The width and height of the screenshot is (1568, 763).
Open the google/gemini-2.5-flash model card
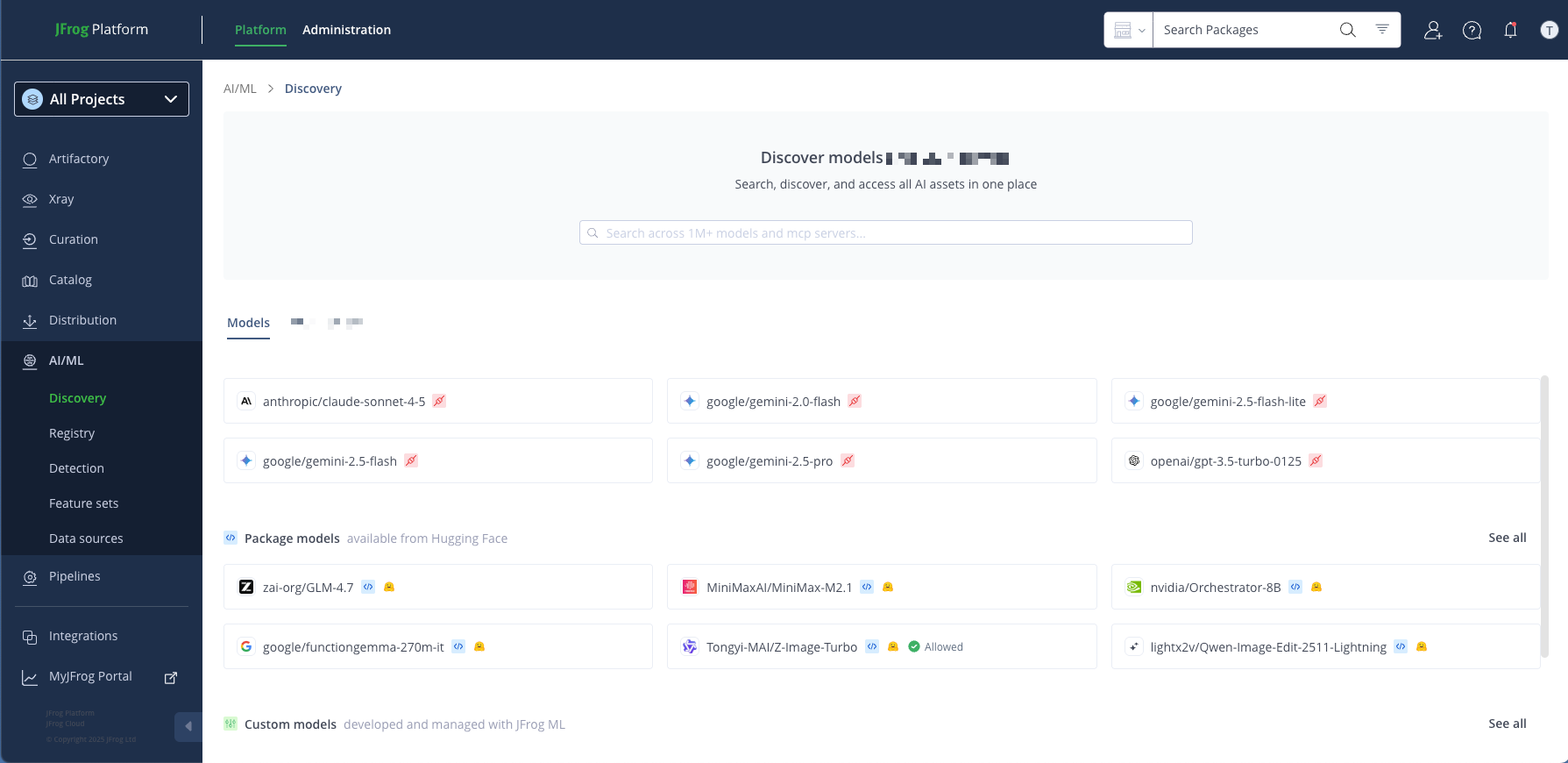[x=438, y=460]
